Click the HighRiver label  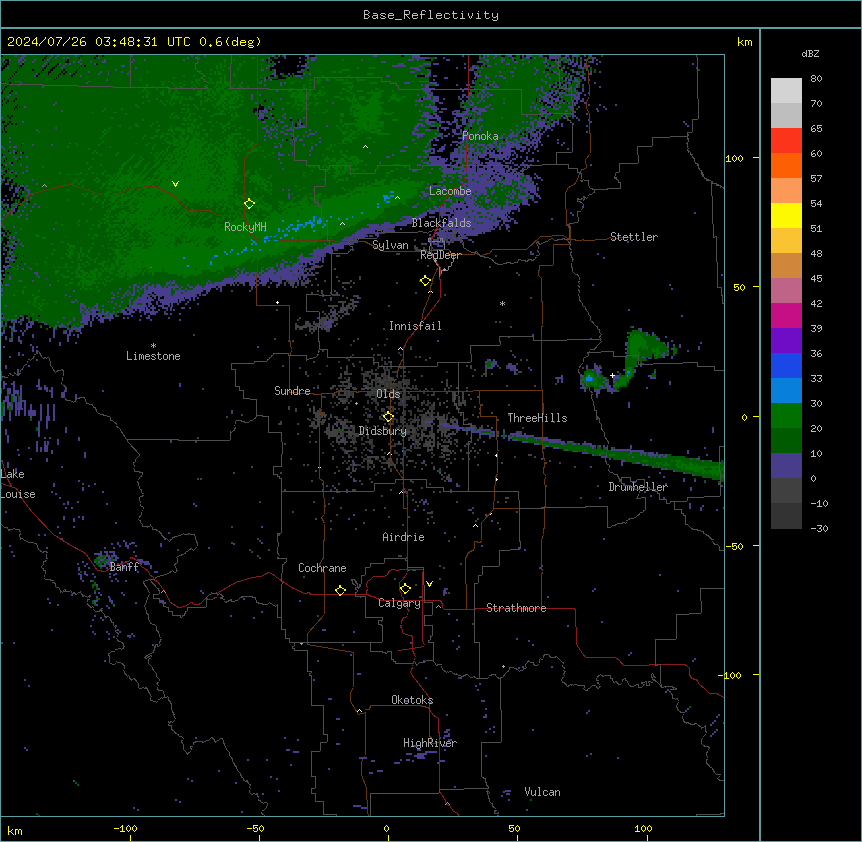tap(430, 743)
